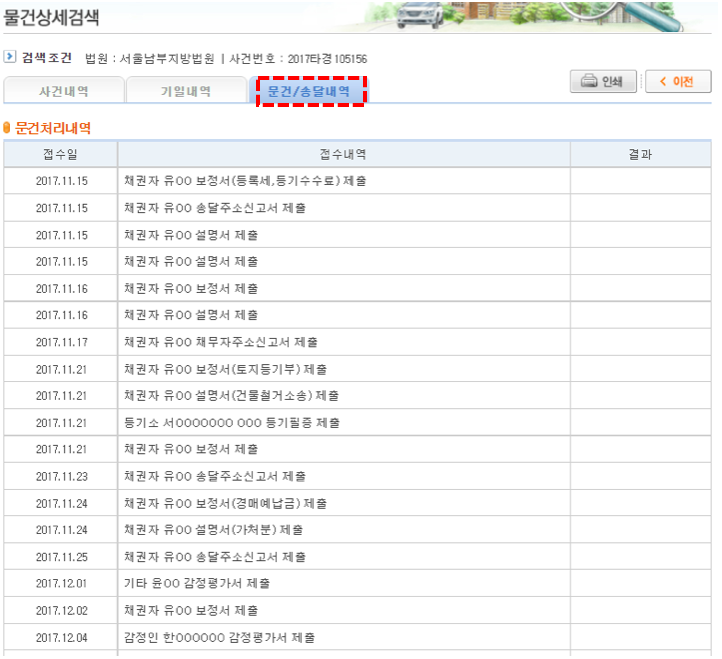The image size is (722, 659).
Task: Select the row 보정서(등록세,등기수수료) 제출
Action: (357, 181)
